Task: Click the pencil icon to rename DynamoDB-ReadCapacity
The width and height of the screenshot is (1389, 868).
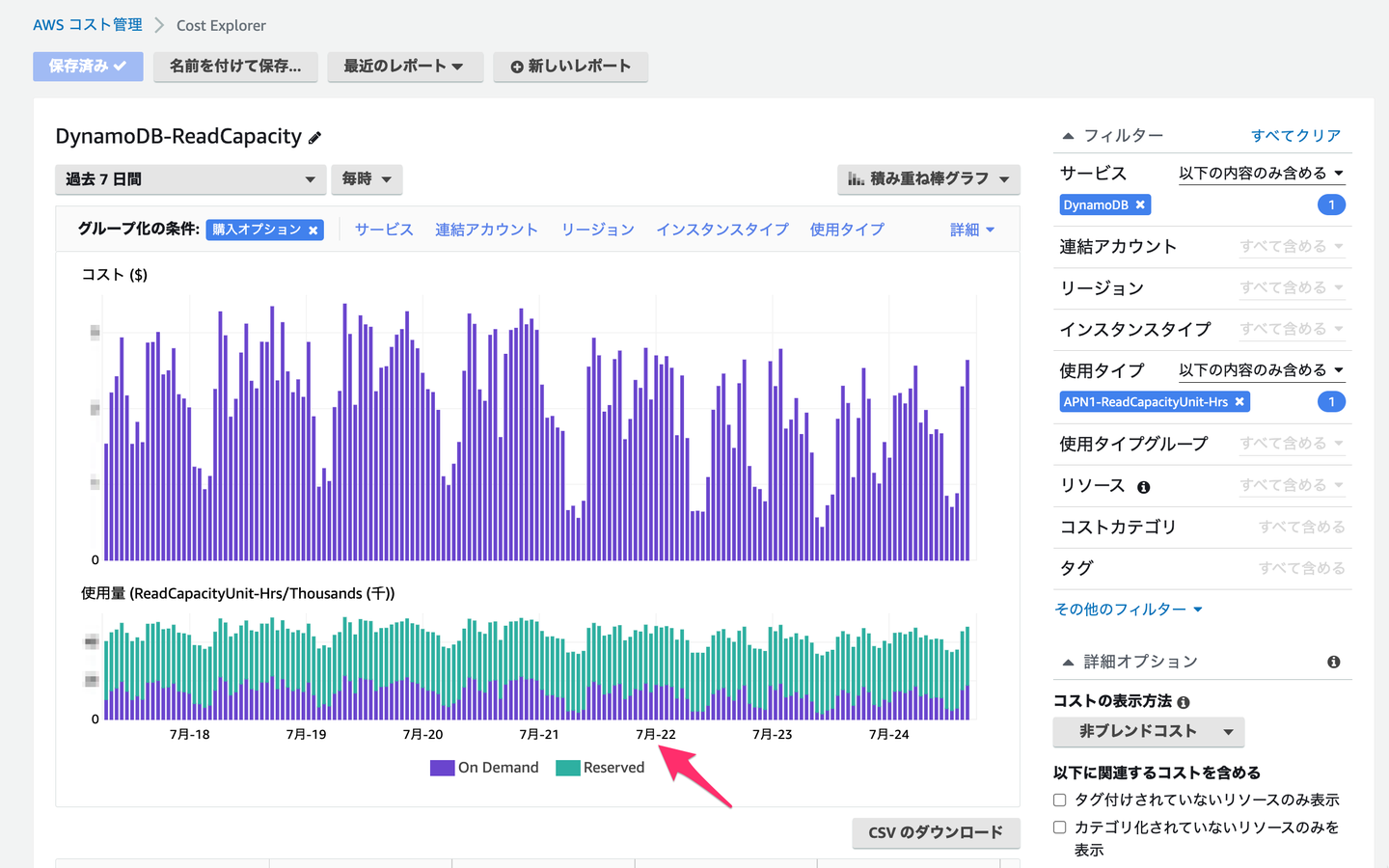Action: (313, 137)
